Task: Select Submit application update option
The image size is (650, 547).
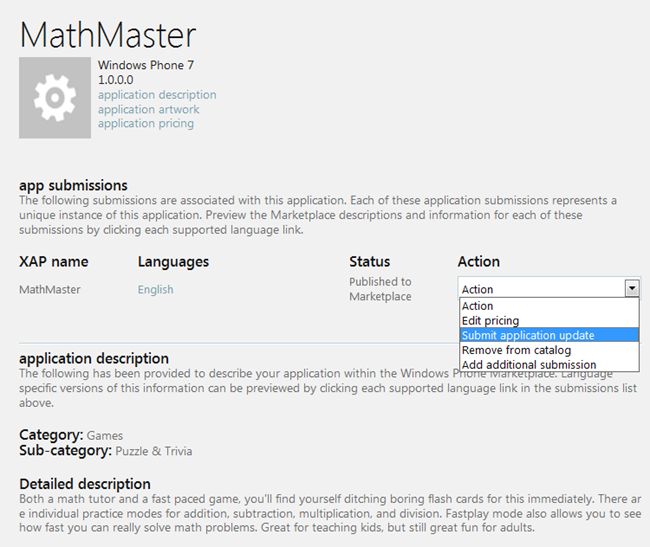Action: (549, 335)
